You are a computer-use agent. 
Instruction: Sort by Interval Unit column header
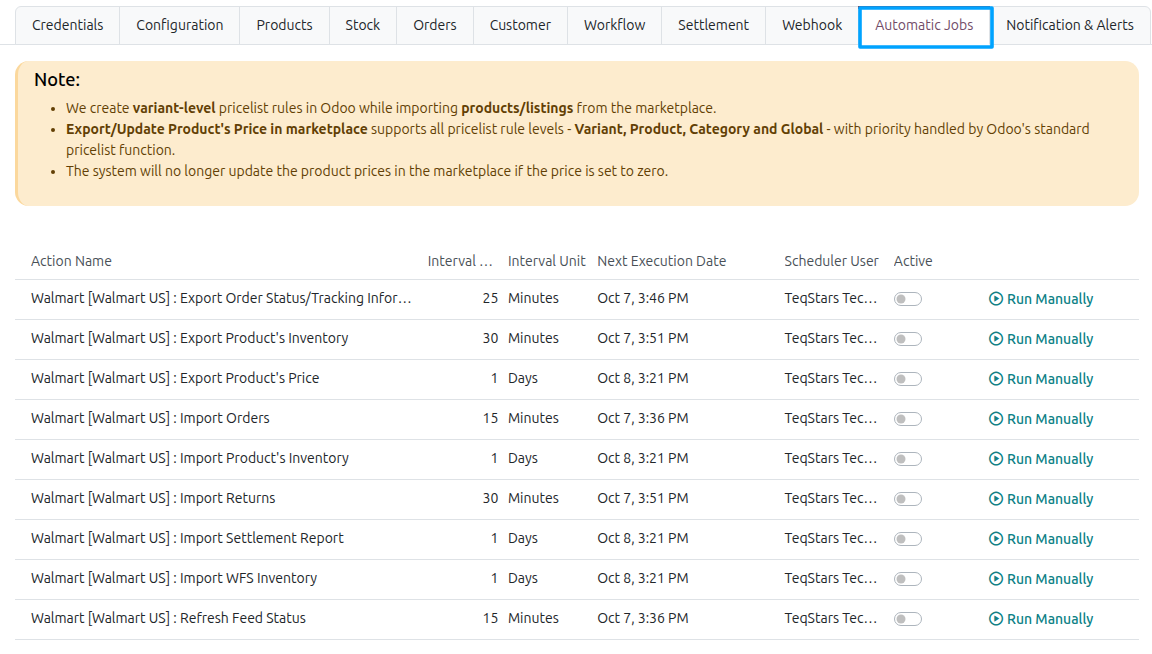[x=547, y=261]
